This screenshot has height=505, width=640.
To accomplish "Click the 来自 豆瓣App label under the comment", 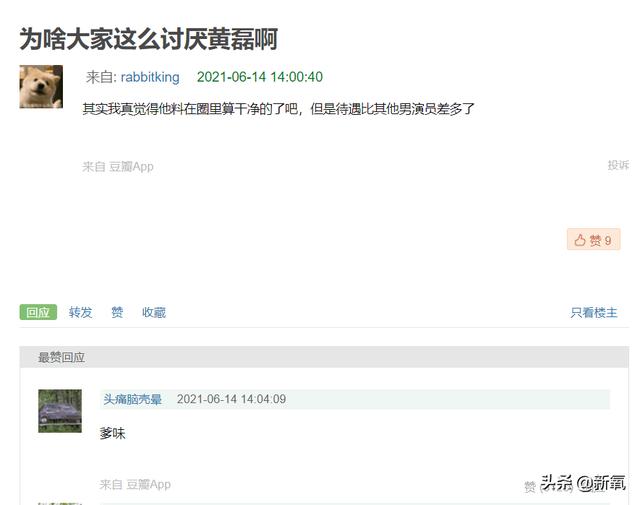I will 135,485.
